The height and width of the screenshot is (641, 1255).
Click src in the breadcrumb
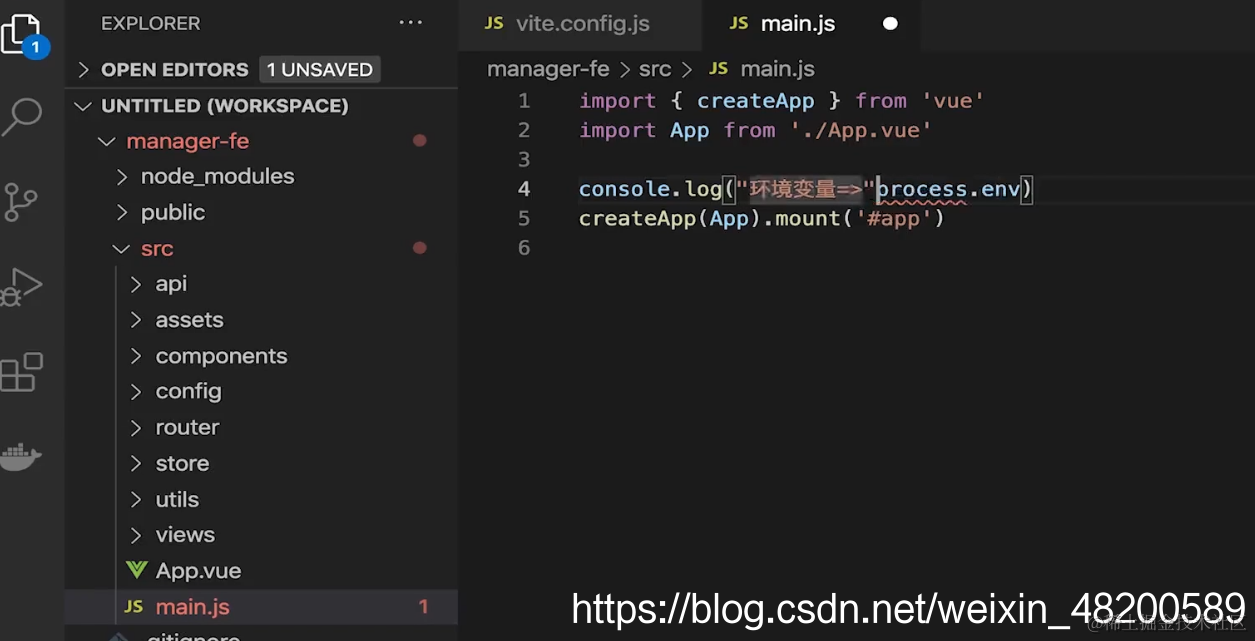click(655, 69)
